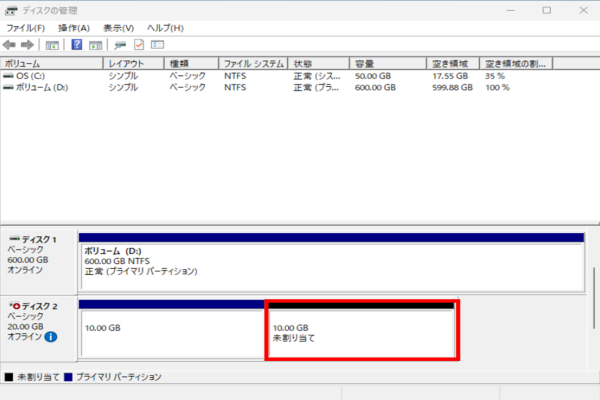Image resolution: width=600 pixels, height=400 pixels.
Task: Open the ファイル(F) menu
Action: click(26, 28)
